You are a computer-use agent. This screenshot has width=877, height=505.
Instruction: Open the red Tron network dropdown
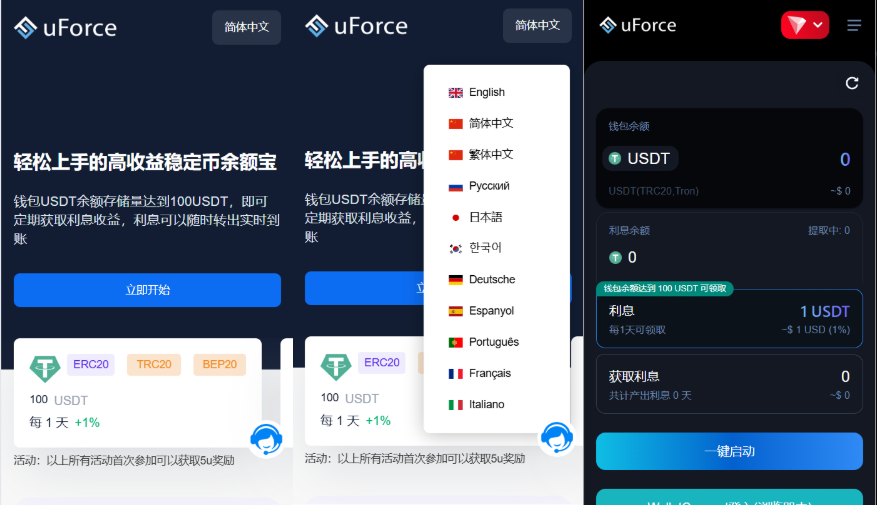(805, 25)
